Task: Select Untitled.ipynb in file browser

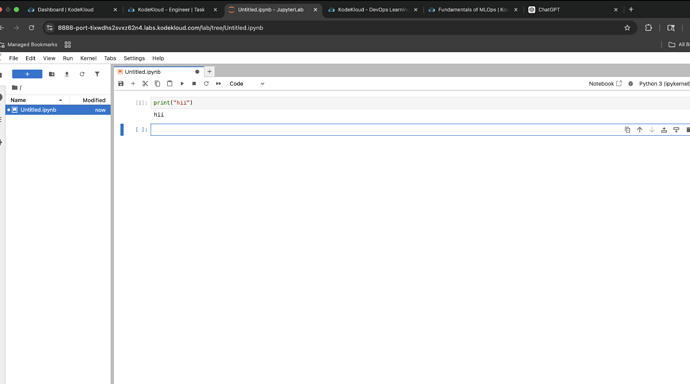Action: click(58, 110)
